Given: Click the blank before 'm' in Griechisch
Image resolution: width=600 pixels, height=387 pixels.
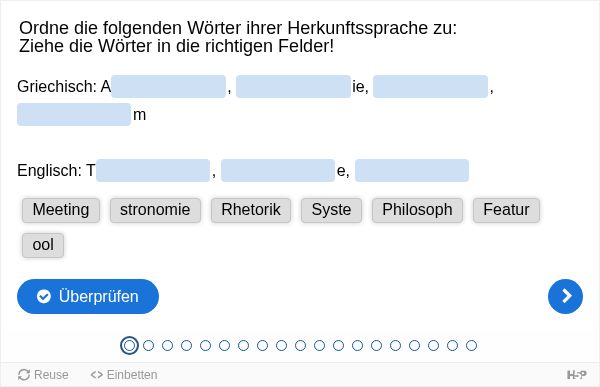Looking at the screenshot, I should click(x=74, y=114).
